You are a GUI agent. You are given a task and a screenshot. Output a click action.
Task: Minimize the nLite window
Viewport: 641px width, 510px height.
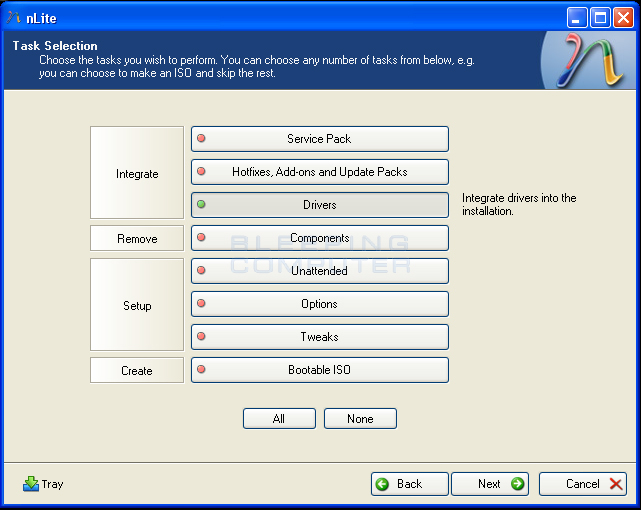tap(577, 18)
